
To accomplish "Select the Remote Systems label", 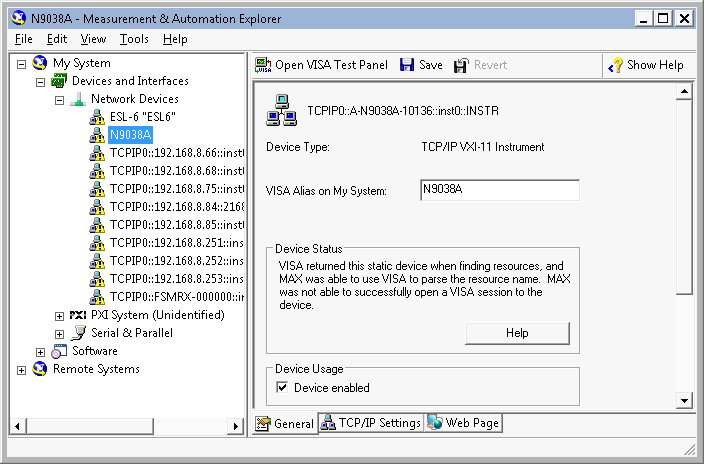I will [96, 369].
